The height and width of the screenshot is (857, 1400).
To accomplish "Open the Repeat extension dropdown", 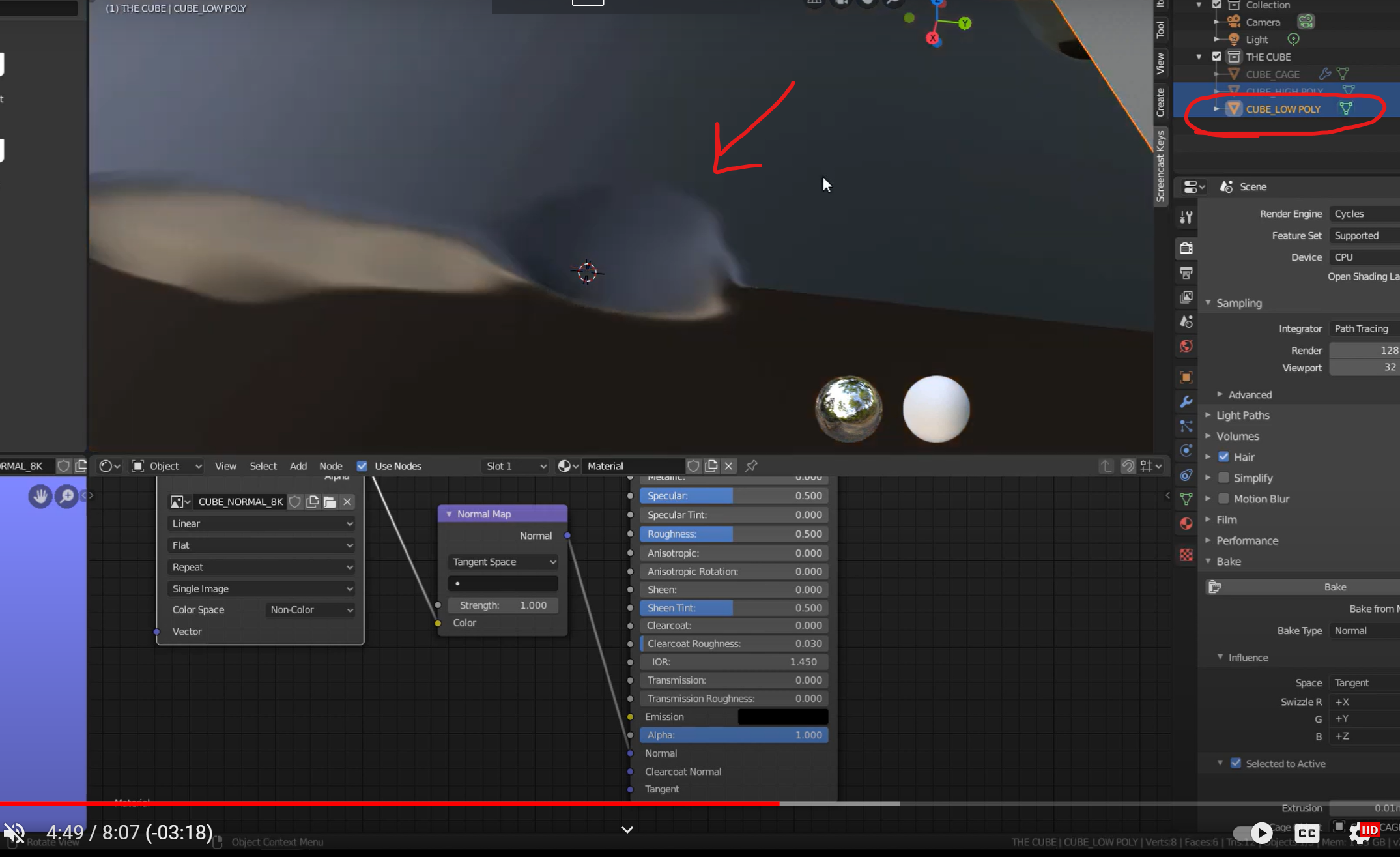I will pyautogui.click(x=261, y=567).
